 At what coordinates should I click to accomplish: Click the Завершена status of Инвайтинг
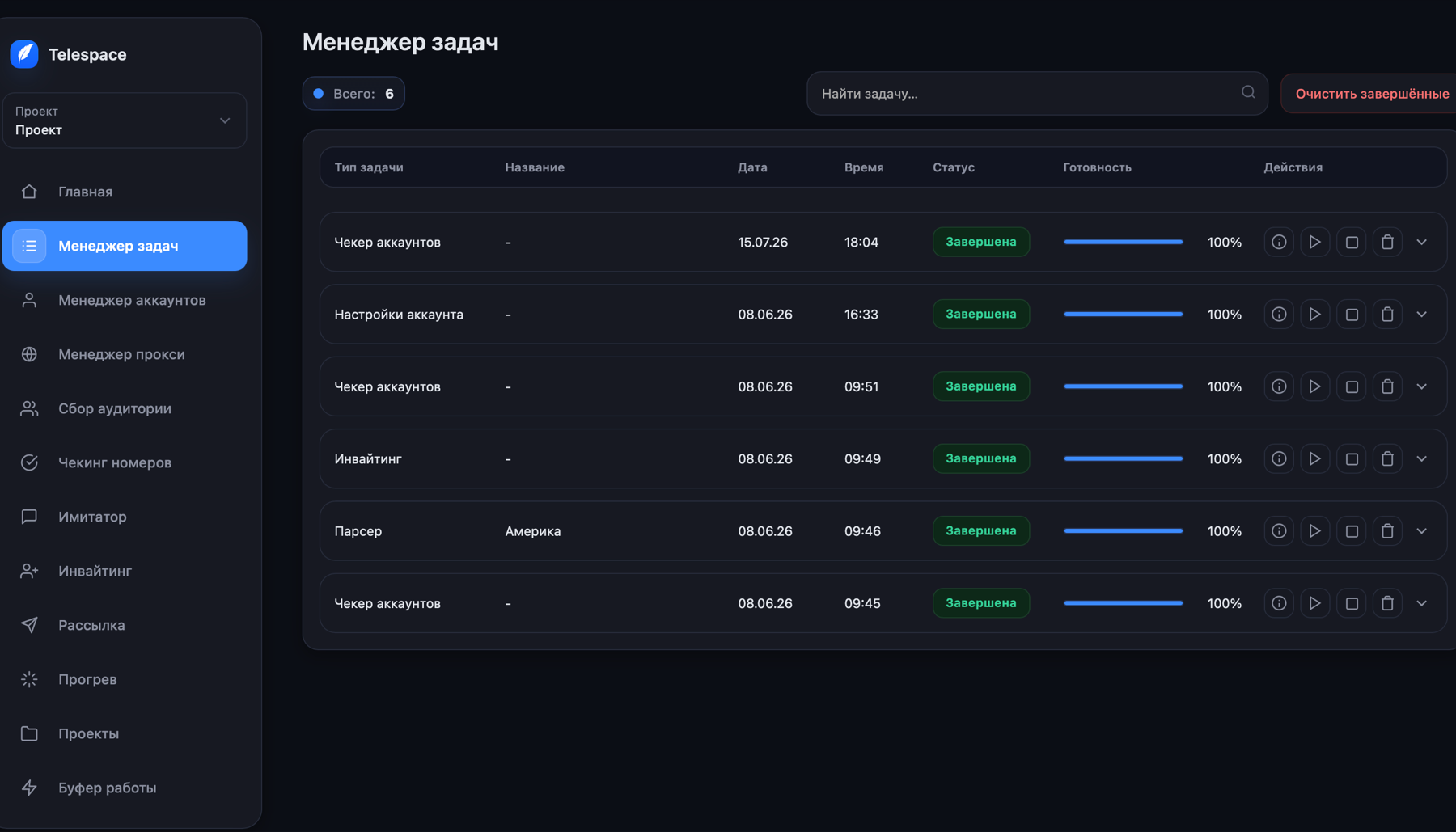[981, 458]
